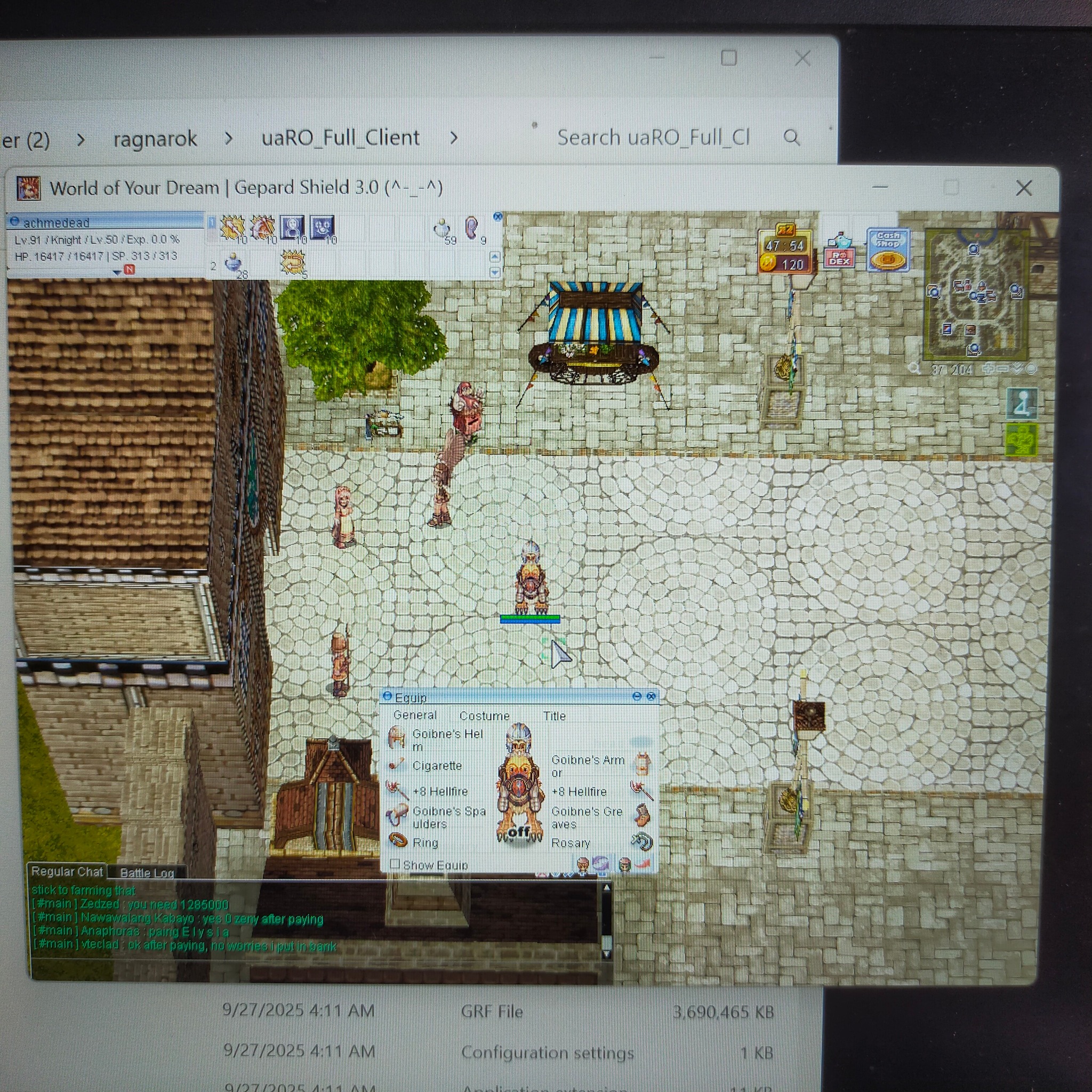Expand the breadcrumb chevron after uaRO_Full_Client
The width and height of the screenshot is (1092, 1092).
[x=453, y=138]
